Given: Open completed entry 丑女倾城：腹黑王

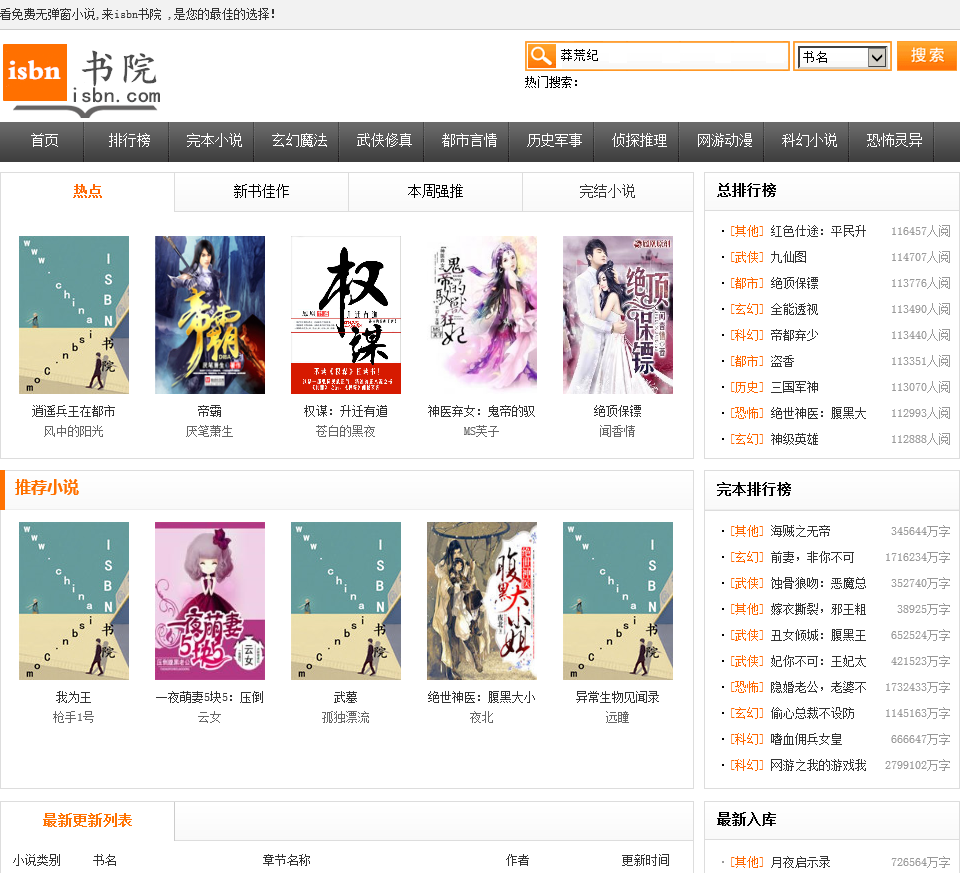Looking at the screenshot, I should pyautogui.click(x=818, y=635).
